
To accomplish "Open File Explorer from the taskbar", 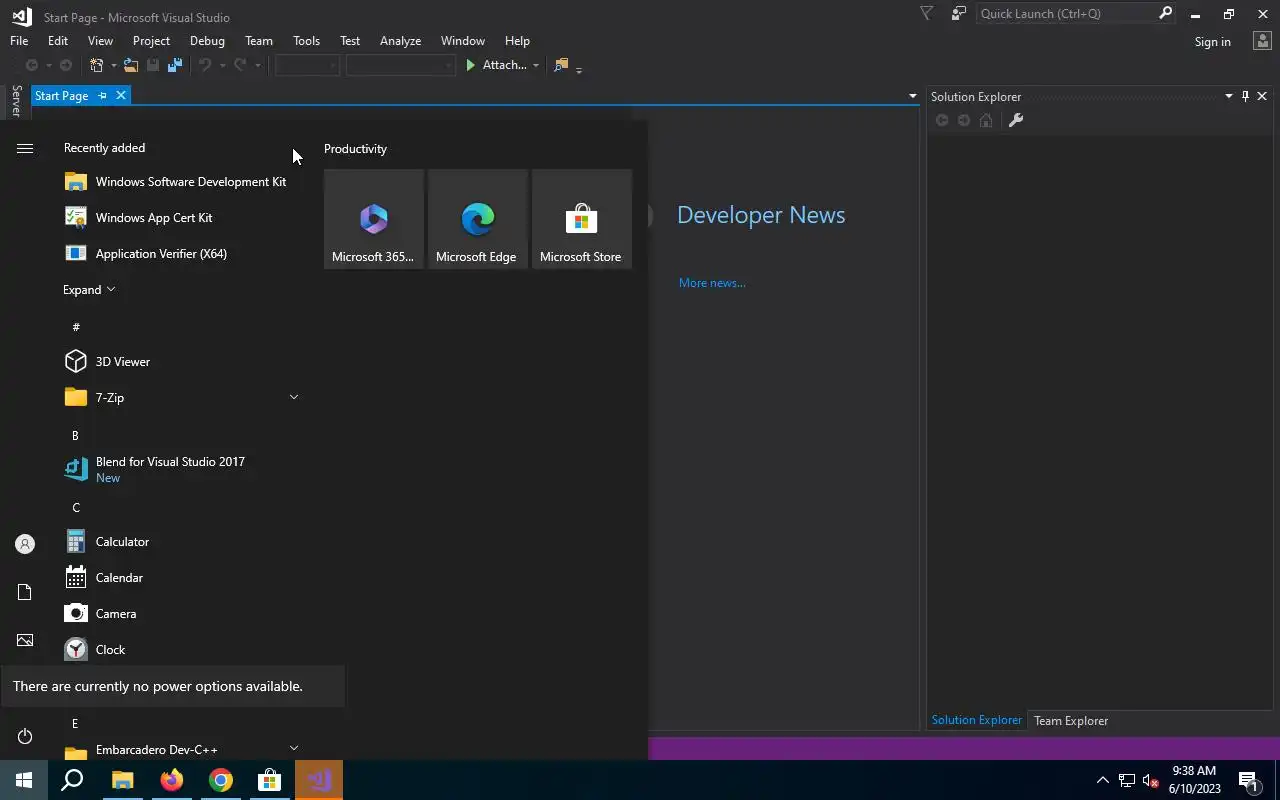I will [122, 780].
